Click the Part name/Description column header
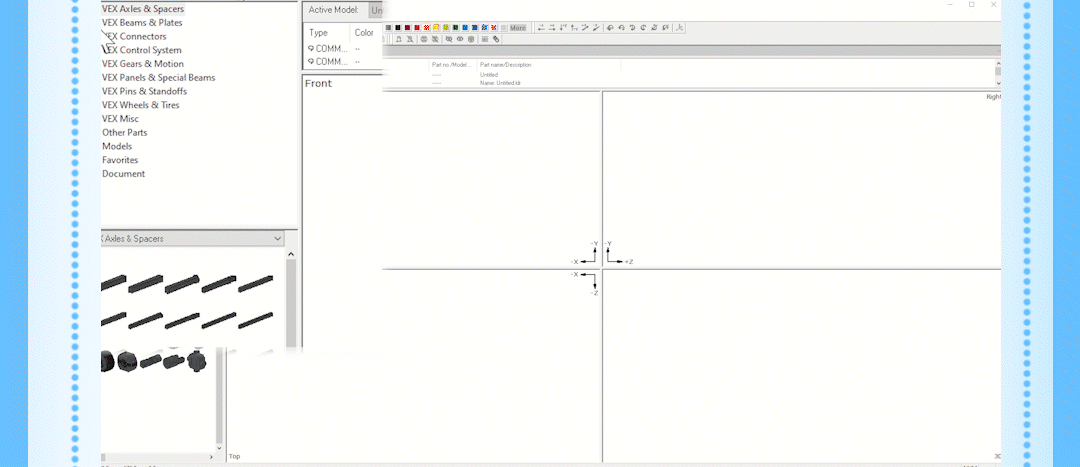Screen dimensions: 1080x467 pos(506,65)
